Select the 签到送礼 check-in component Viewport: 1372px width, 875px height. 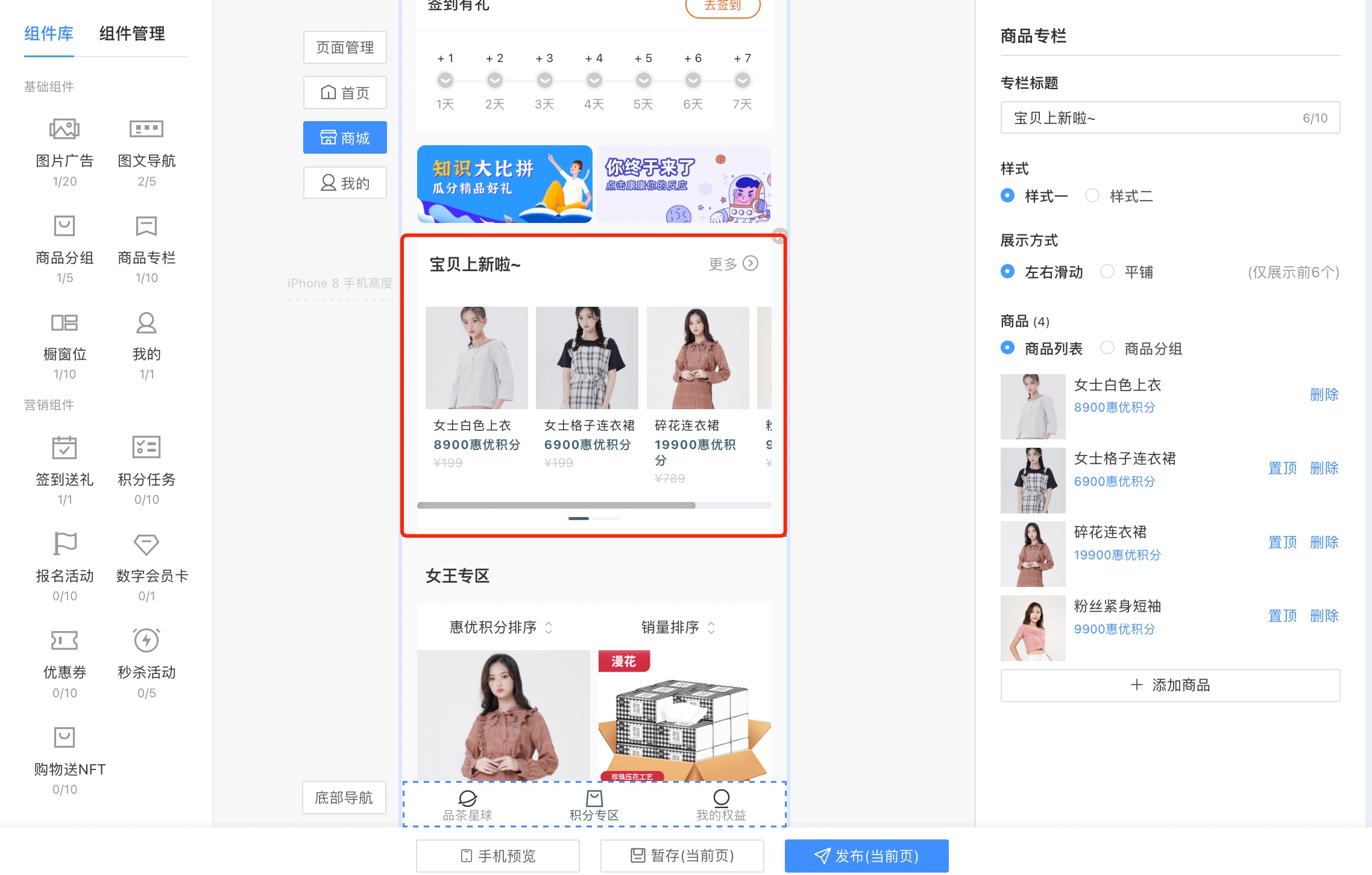[x=65, y=448]
